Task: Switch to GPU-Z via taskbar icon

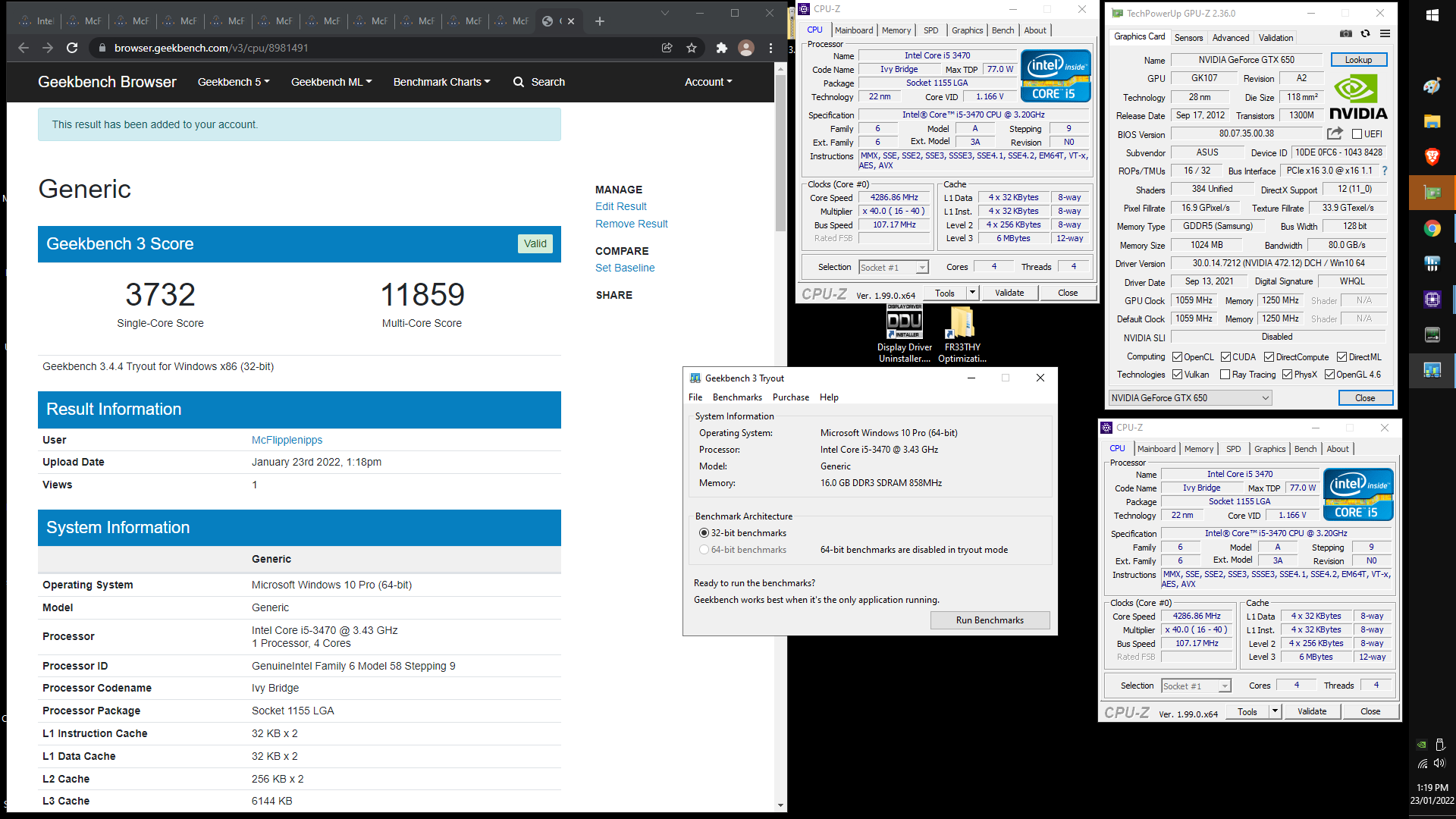Action: (1432, 193)
